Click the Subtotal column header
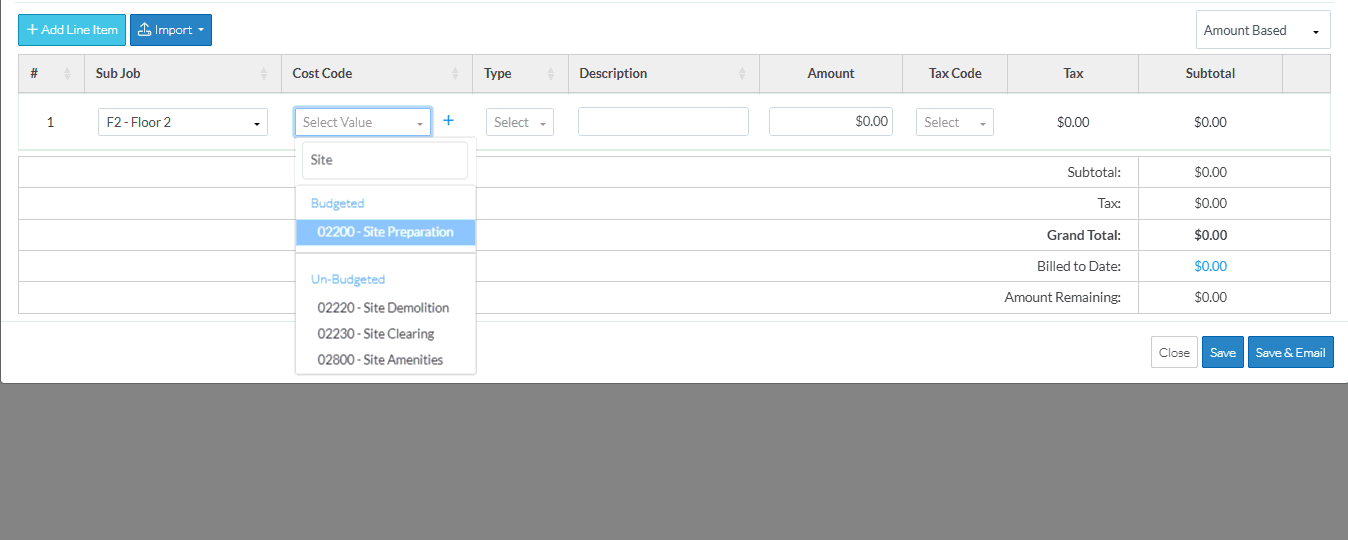The image size is (1348, 540). pos(1210,74)
